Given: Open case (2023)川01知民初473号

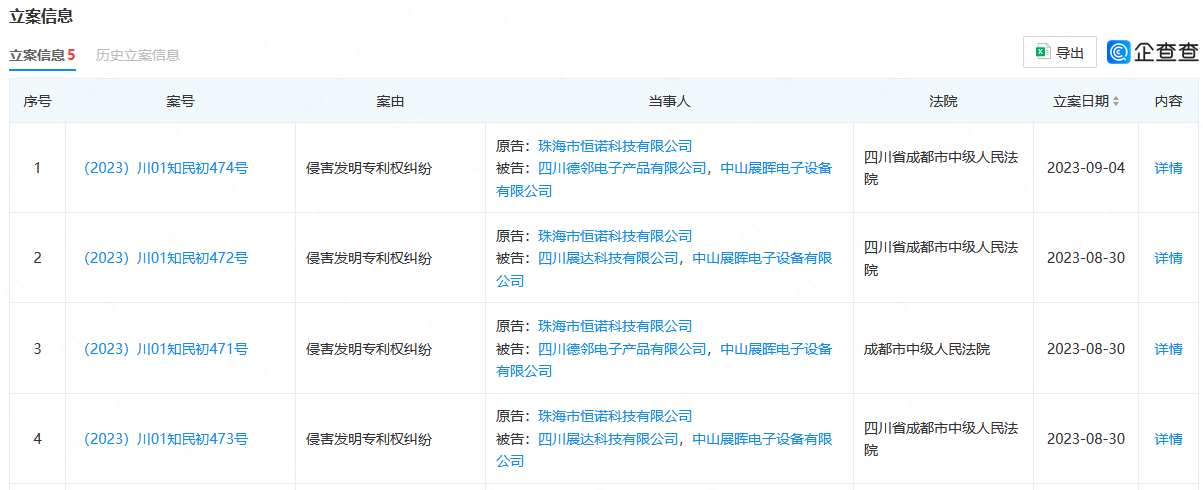Looking at the screenshot, I should point(166,439).
